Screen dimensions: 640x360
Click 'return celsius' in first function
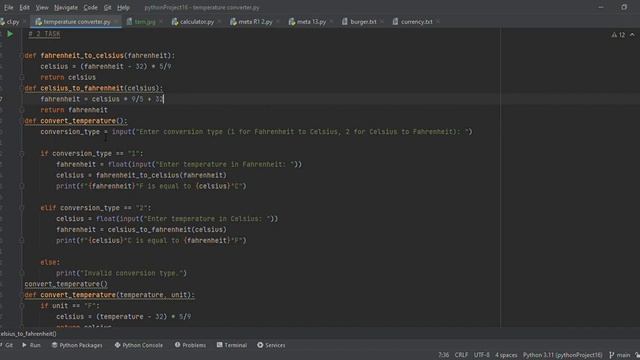pyautogui.click(x=68, y=77)
